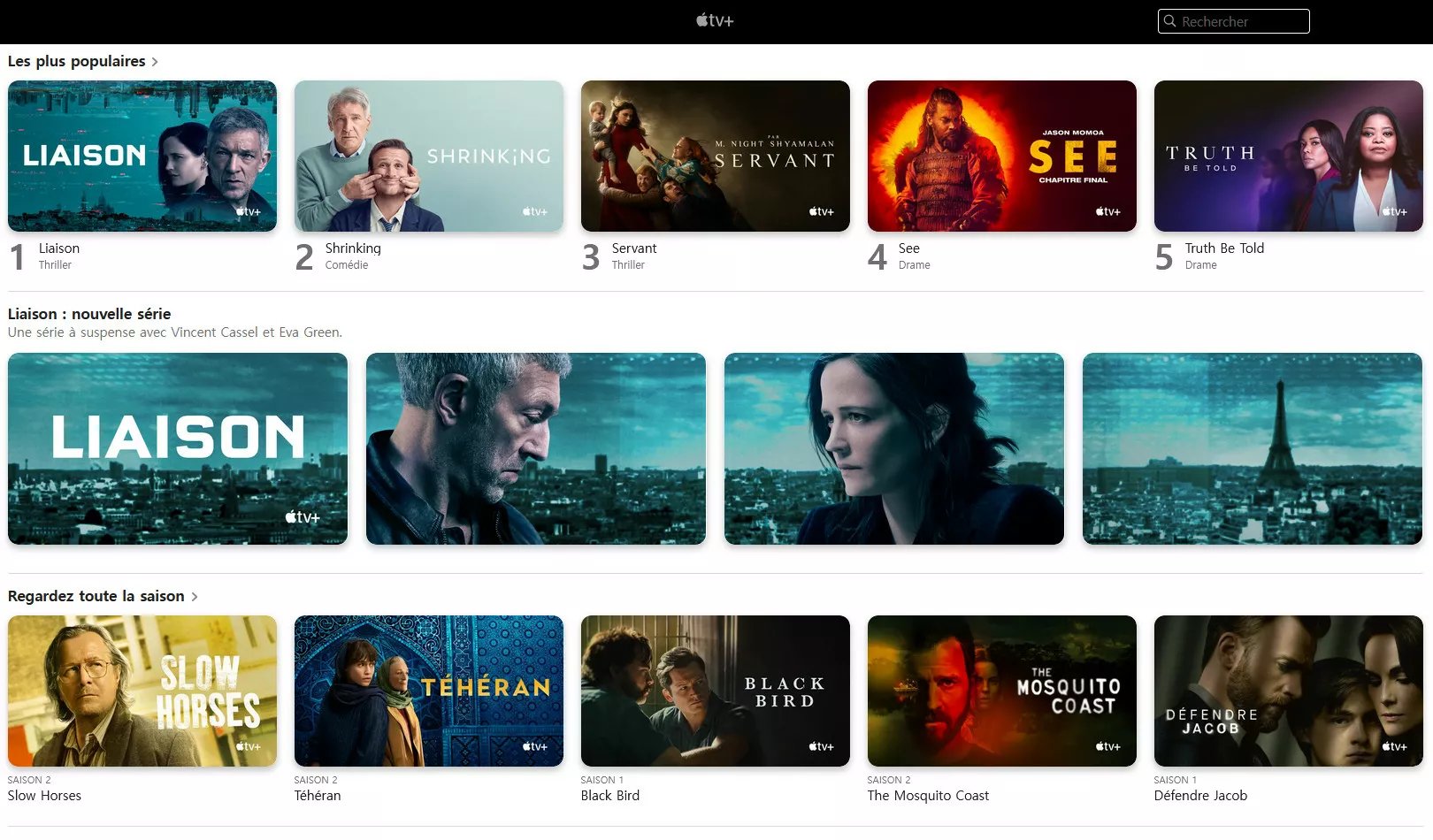Click the Slow Horses title label
The image size is (1433, 840).
coord(44,796)
